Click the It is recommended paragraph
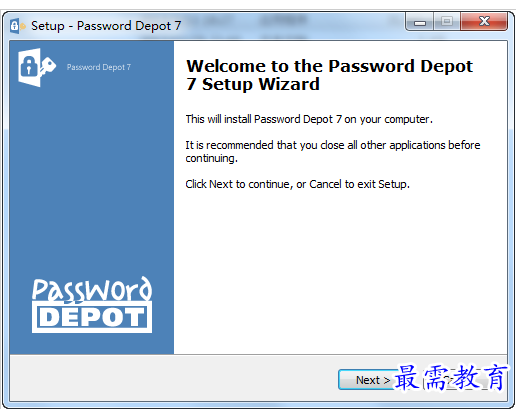This screenshot has height=409, width=516. click(x=333, y=151)
